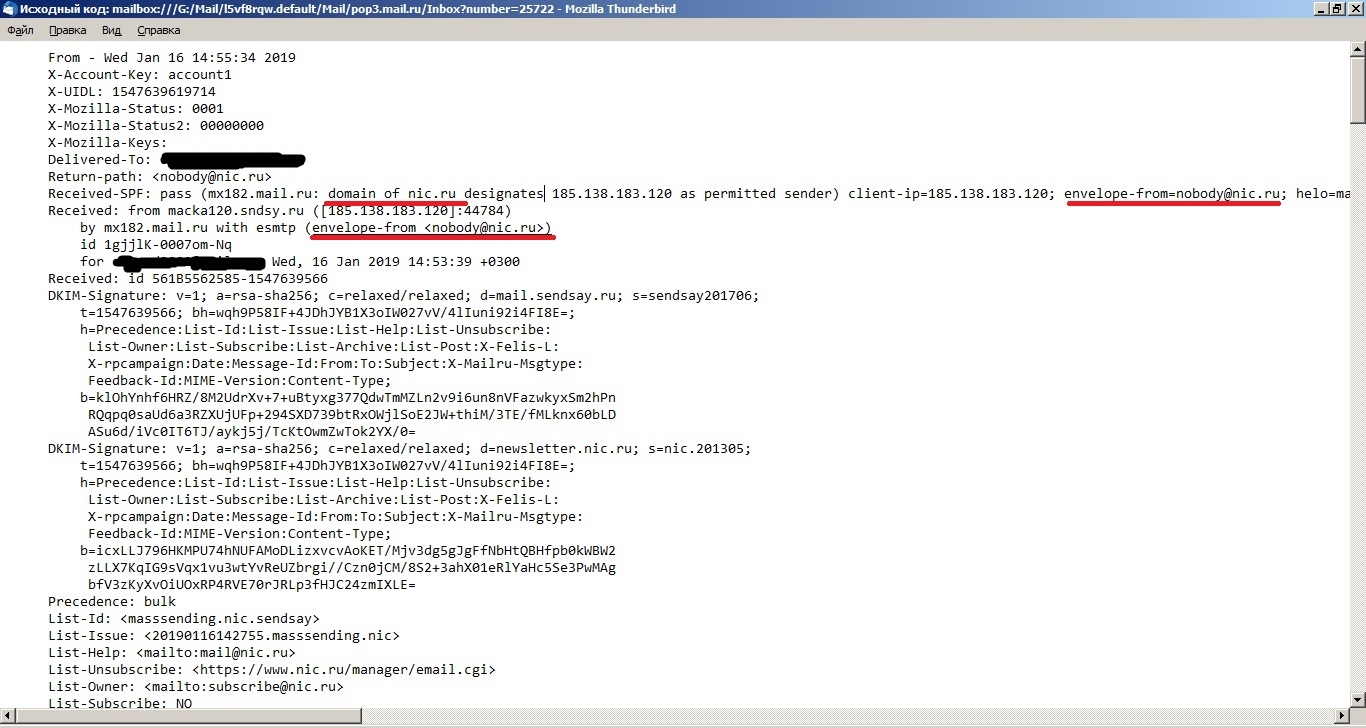This screenshot has width=1366, height=728.
Task: Click the 'X-Mozilla-Status2: 00000000' line
Action: click(156, 125)
